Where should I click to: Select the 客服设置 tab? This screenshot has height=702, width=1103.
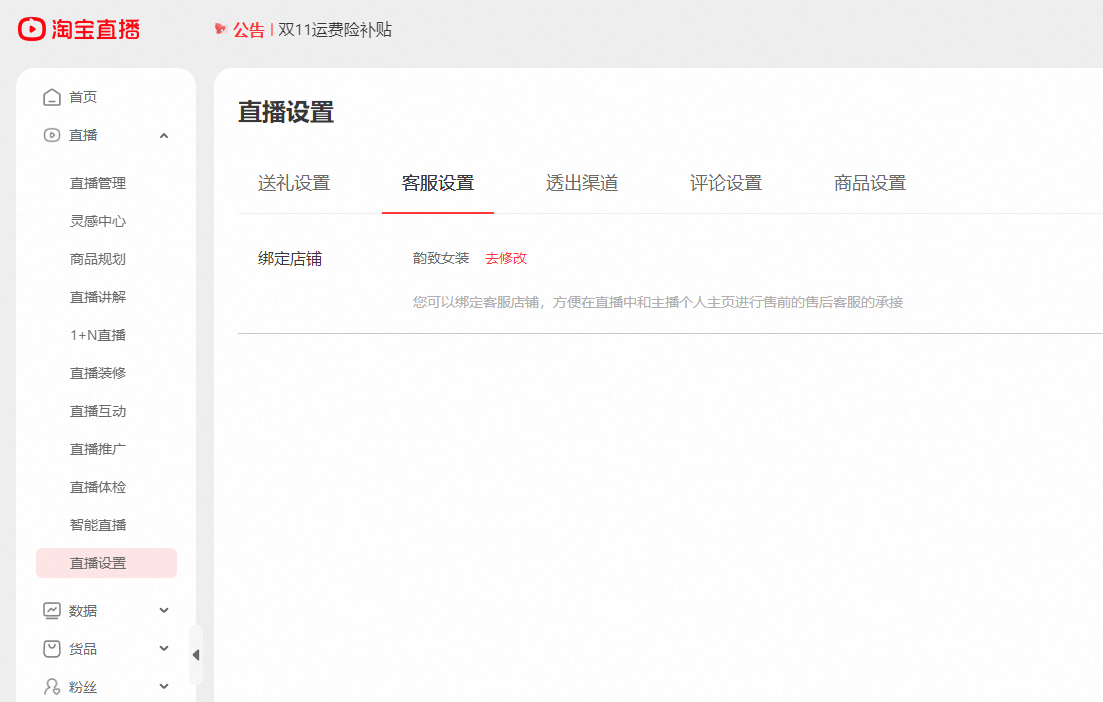coord(438,184)
